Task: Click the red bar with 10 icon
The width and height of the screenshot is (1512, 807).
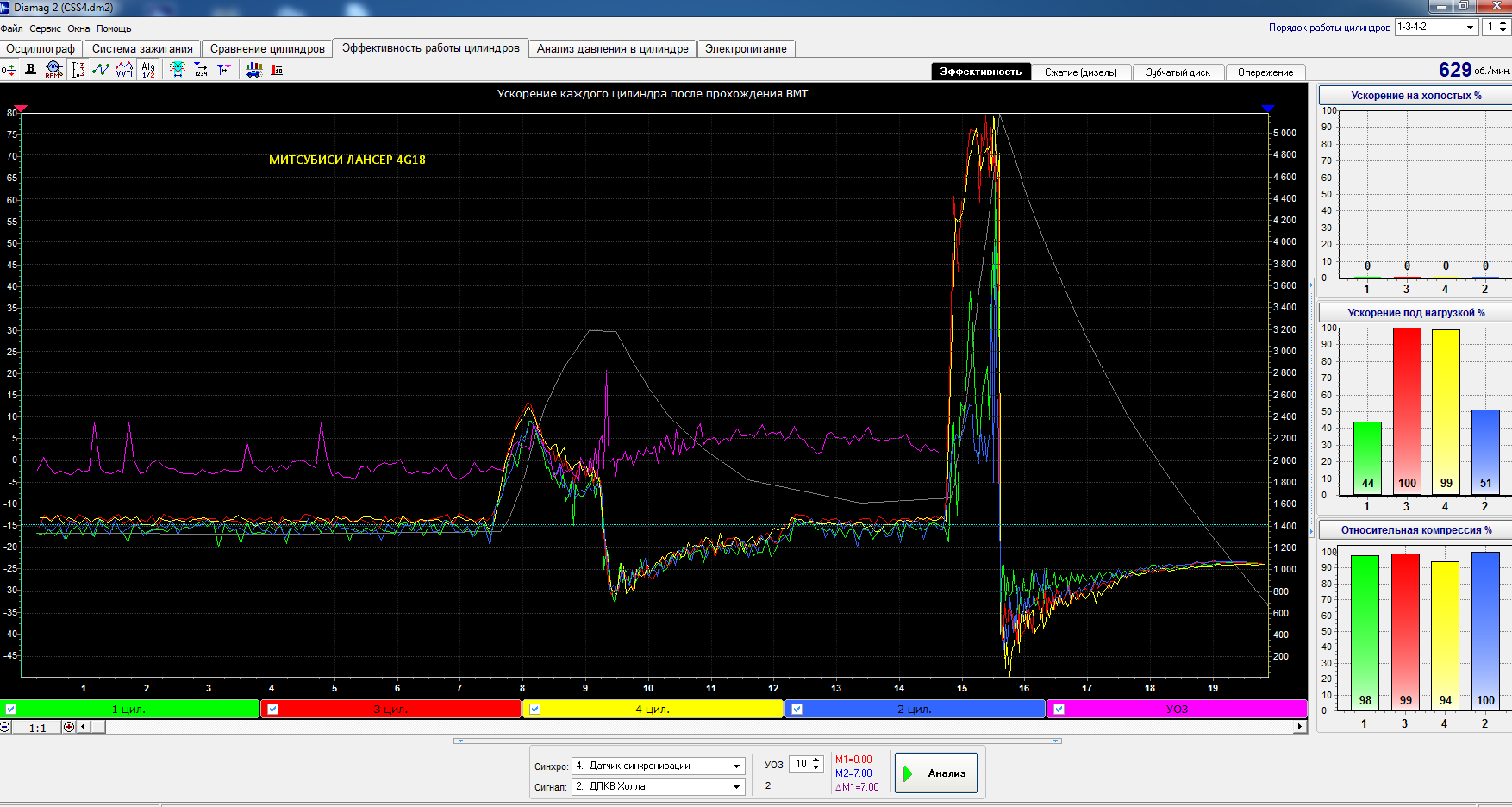Action: [x=277, y=70]
